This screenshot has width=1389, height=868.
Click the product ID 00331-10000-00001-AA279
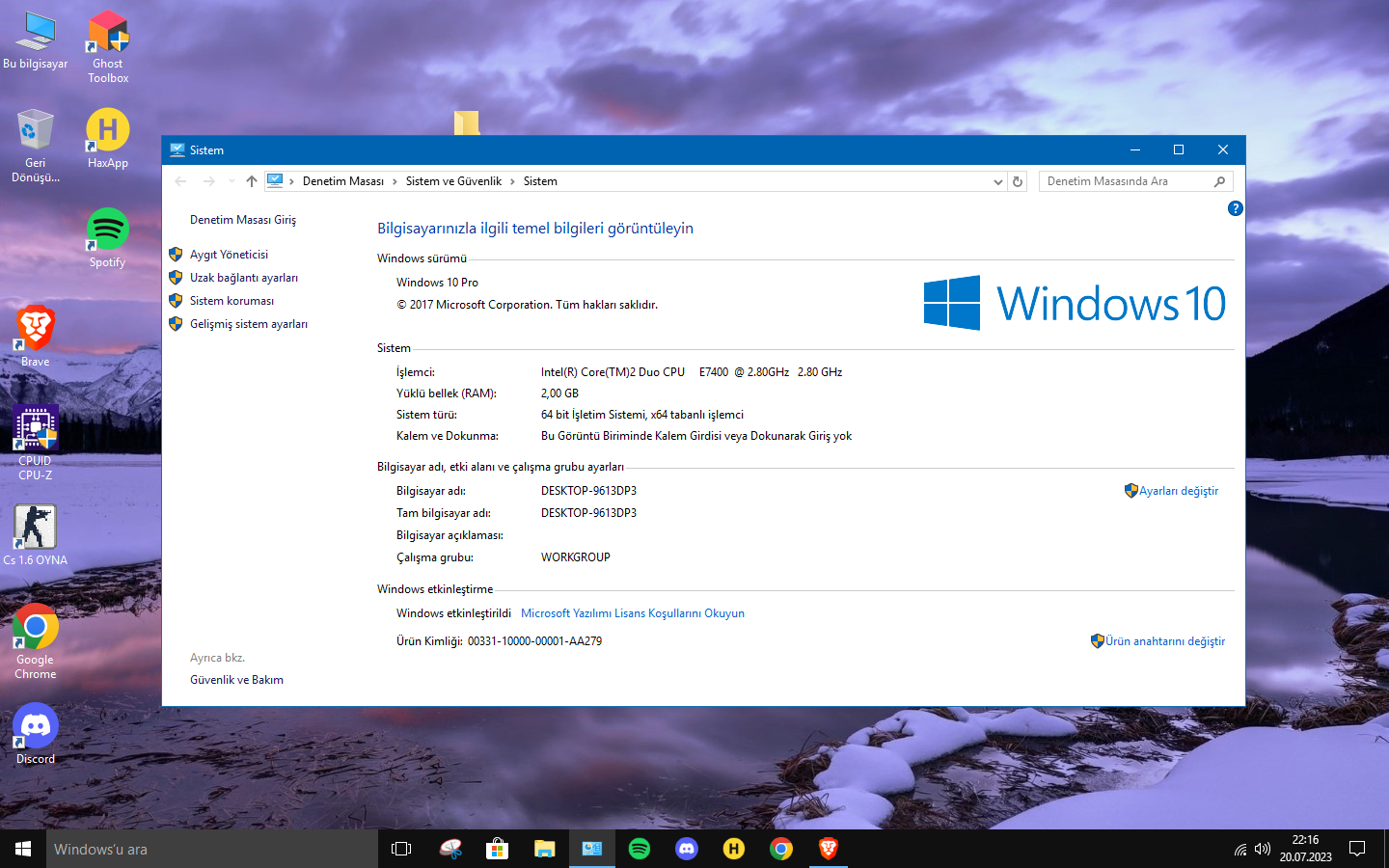click(x=534, y=641)
